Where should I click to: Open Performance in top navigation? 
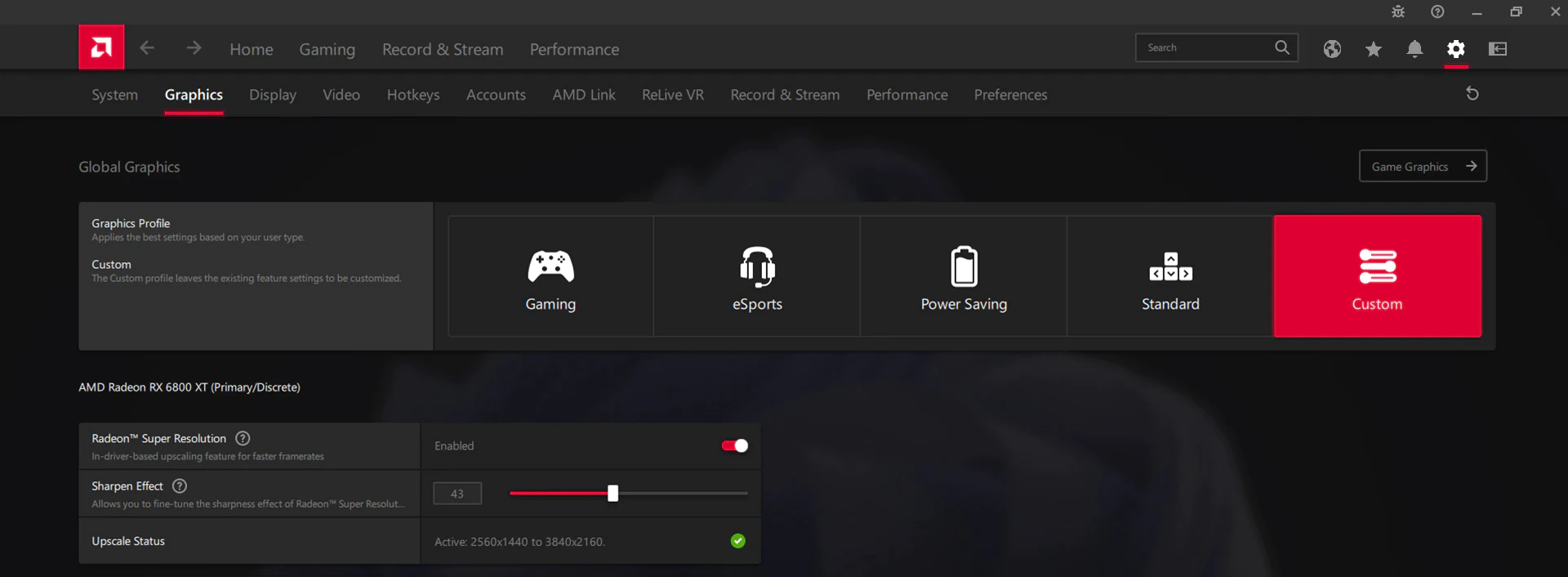[575, 49]
